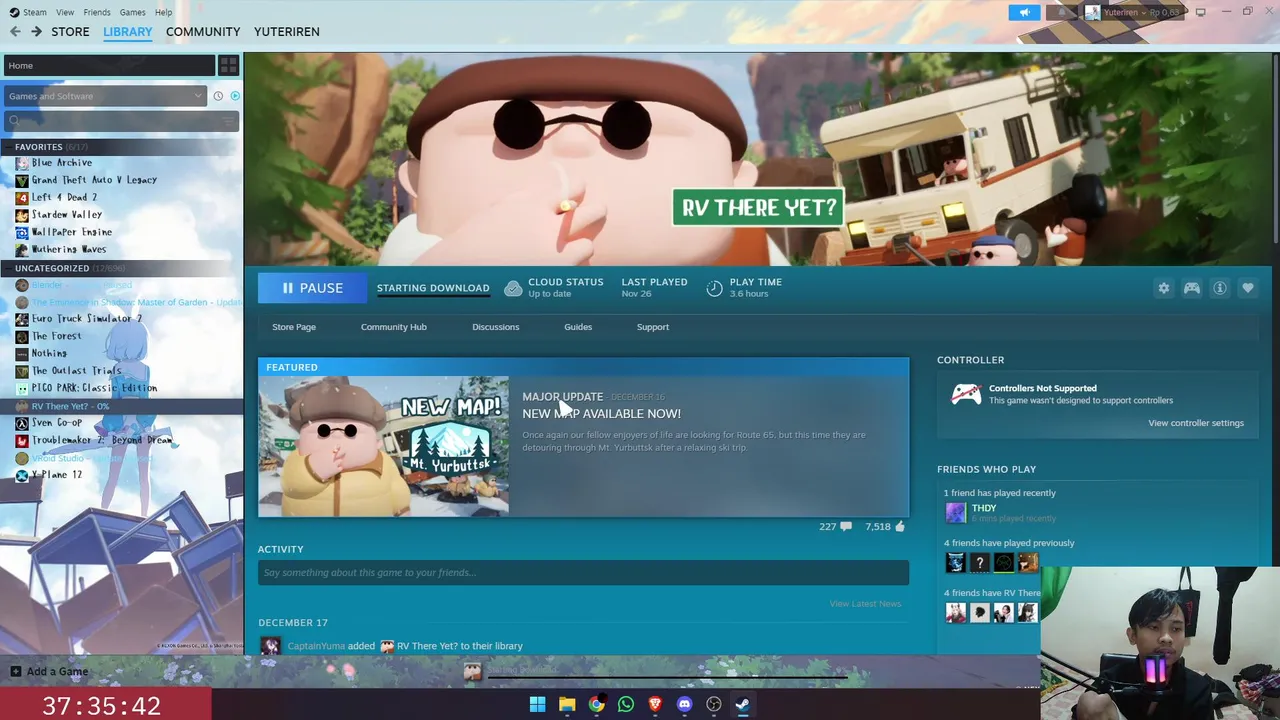Screen dimensions: 1280x720
Task: Click the activity status text box
Action: [x=583, y=572]
